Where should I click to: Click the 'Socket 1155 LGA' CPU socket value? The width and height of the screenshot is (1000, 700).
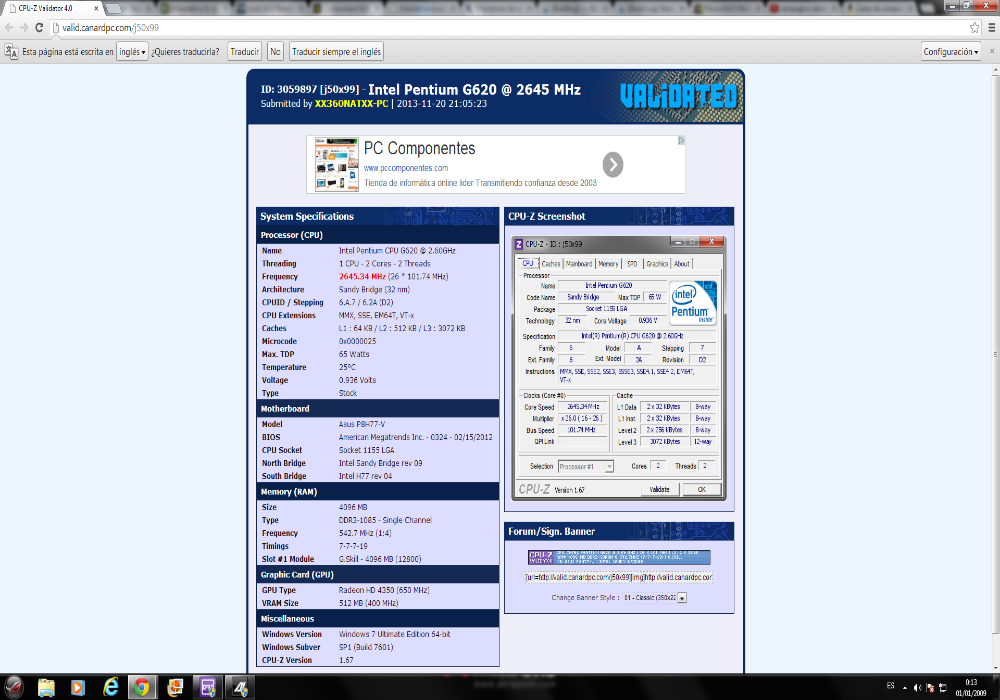[x=367, y=450]
